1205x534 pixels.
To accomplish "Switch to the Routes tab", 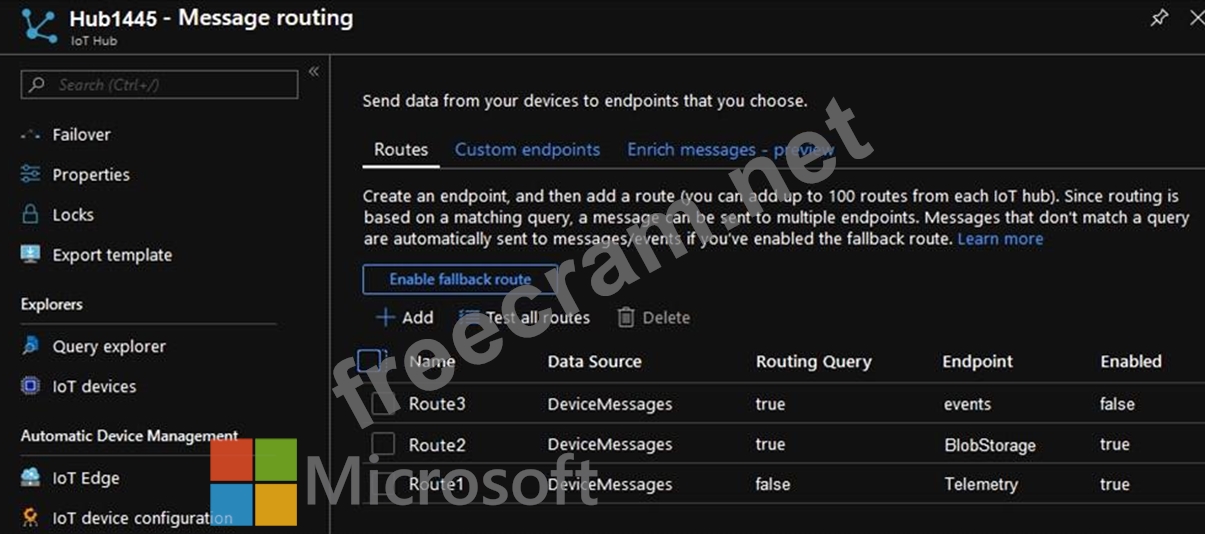I will [401, 150].
